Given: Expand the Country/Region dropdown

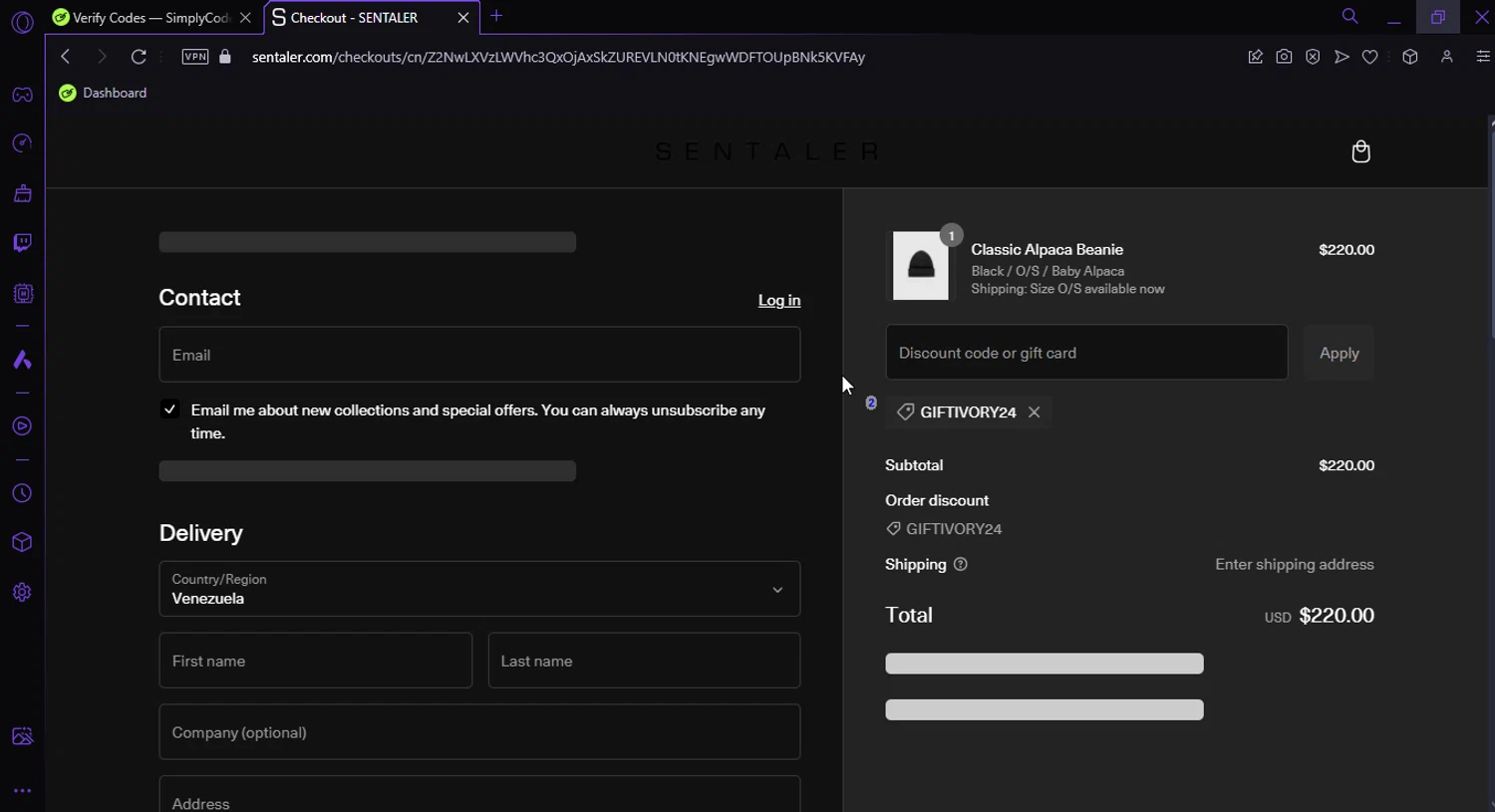Looking at the screenshot, I should 479,589.
